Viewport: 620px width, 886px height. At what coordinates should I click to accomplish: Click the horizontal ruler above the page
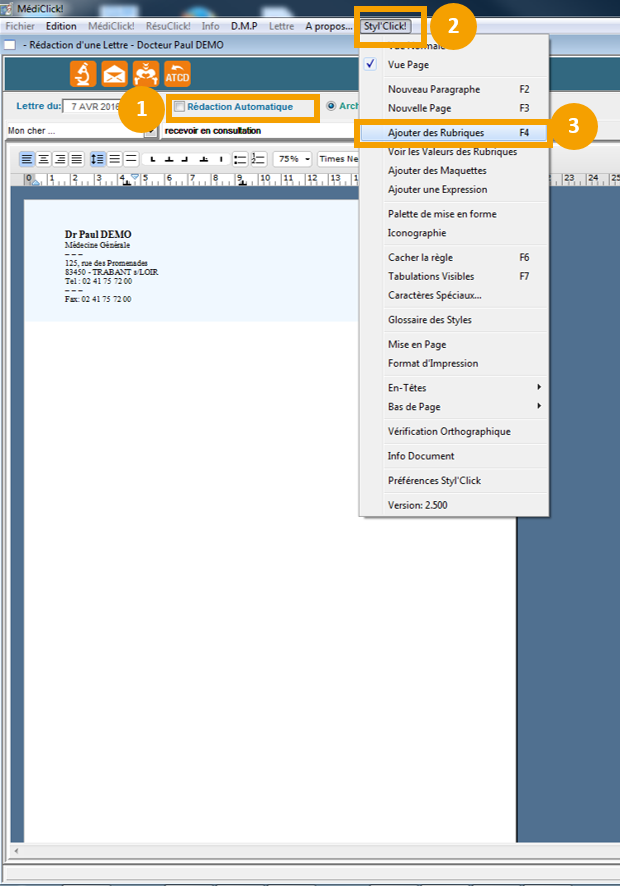point(200,179)
